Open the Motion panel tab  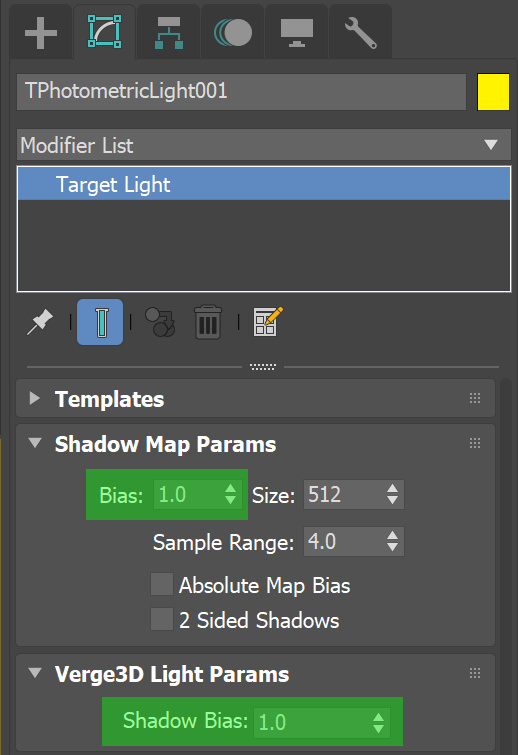tap(233, 33)
